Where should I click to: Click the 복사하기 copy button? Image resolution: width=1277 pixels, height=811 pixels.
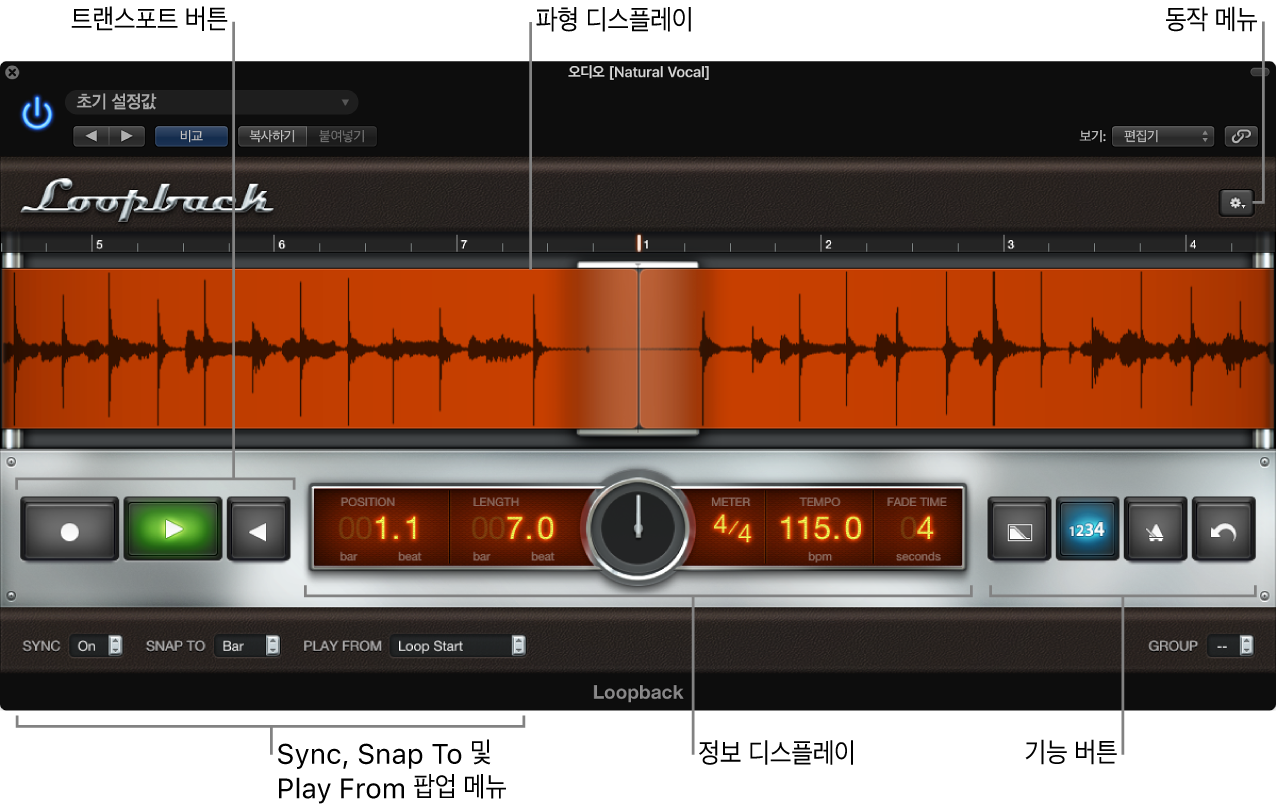[271, 136]
